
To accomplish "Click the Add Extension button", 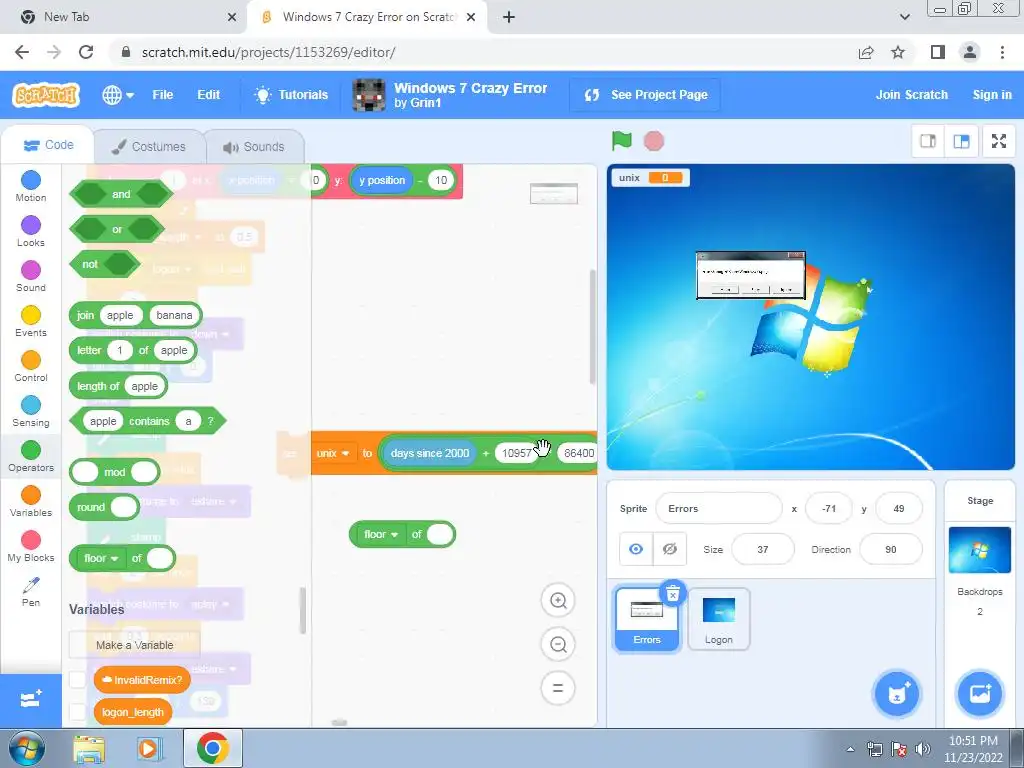I will (x=31, y=700).
